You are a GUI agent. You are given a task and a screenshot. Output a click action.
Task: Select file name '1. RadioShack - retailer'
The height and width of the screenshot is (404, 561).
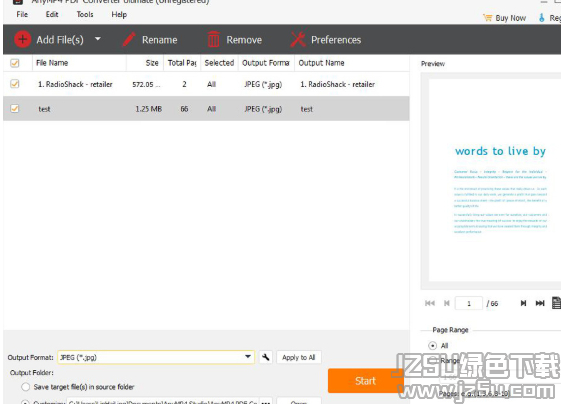click(75, 84)
